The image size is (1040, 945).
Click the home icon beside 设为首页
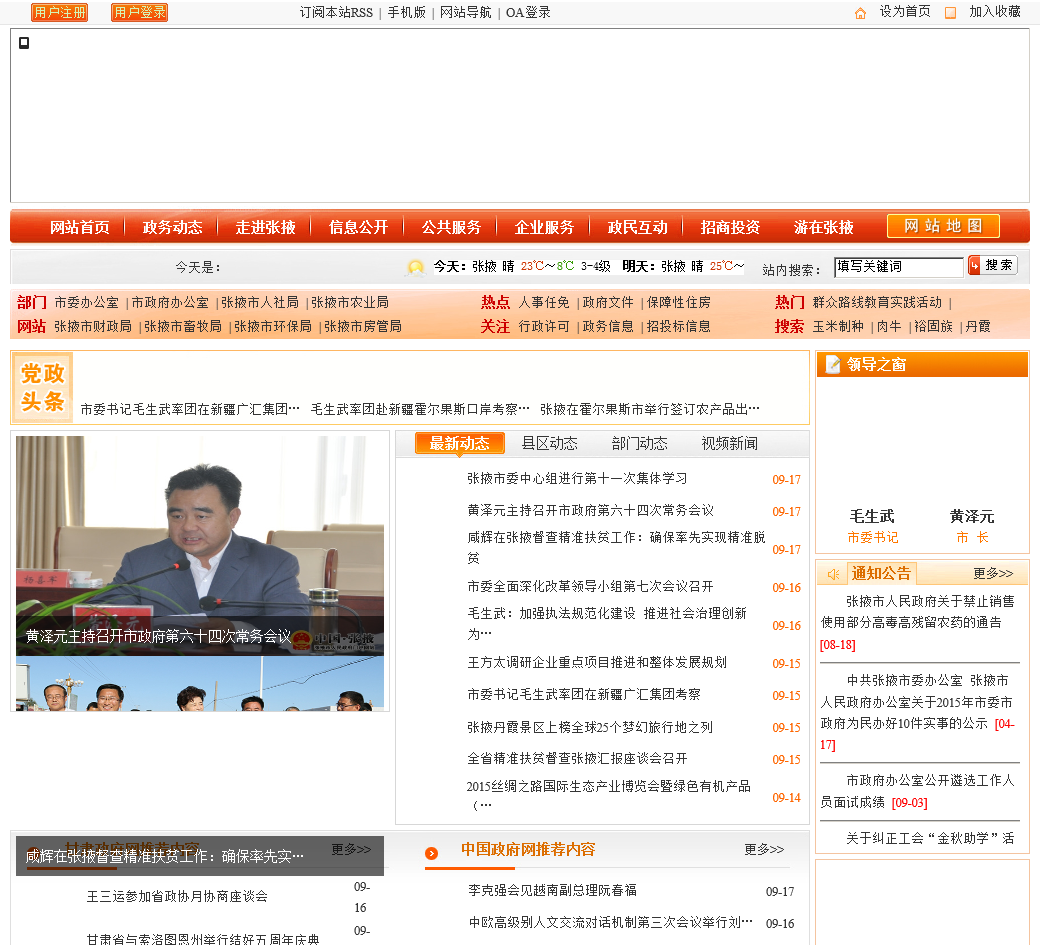tap(860, 13)
